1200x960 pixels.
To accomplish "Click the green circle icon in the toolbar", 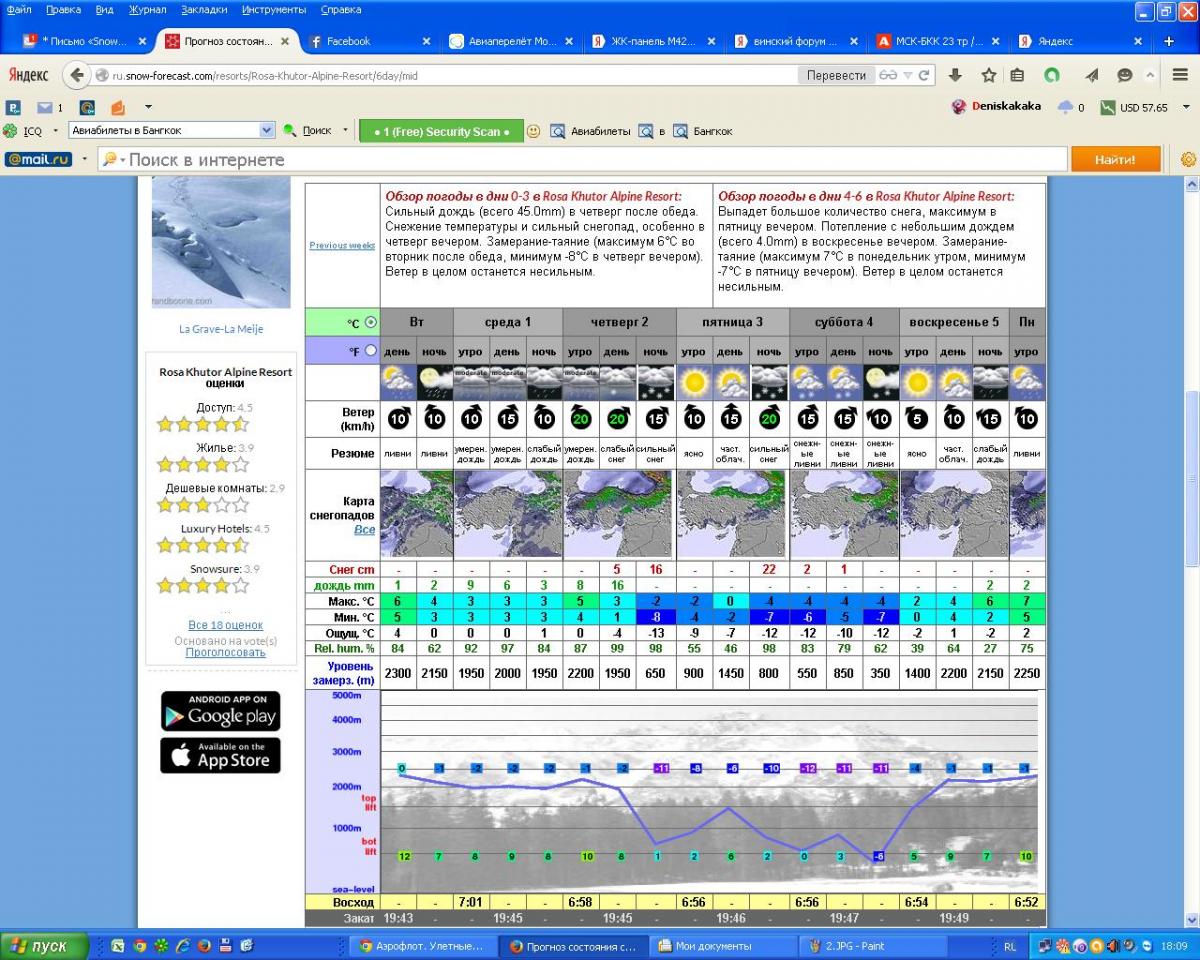I will tap(1052, 75).
